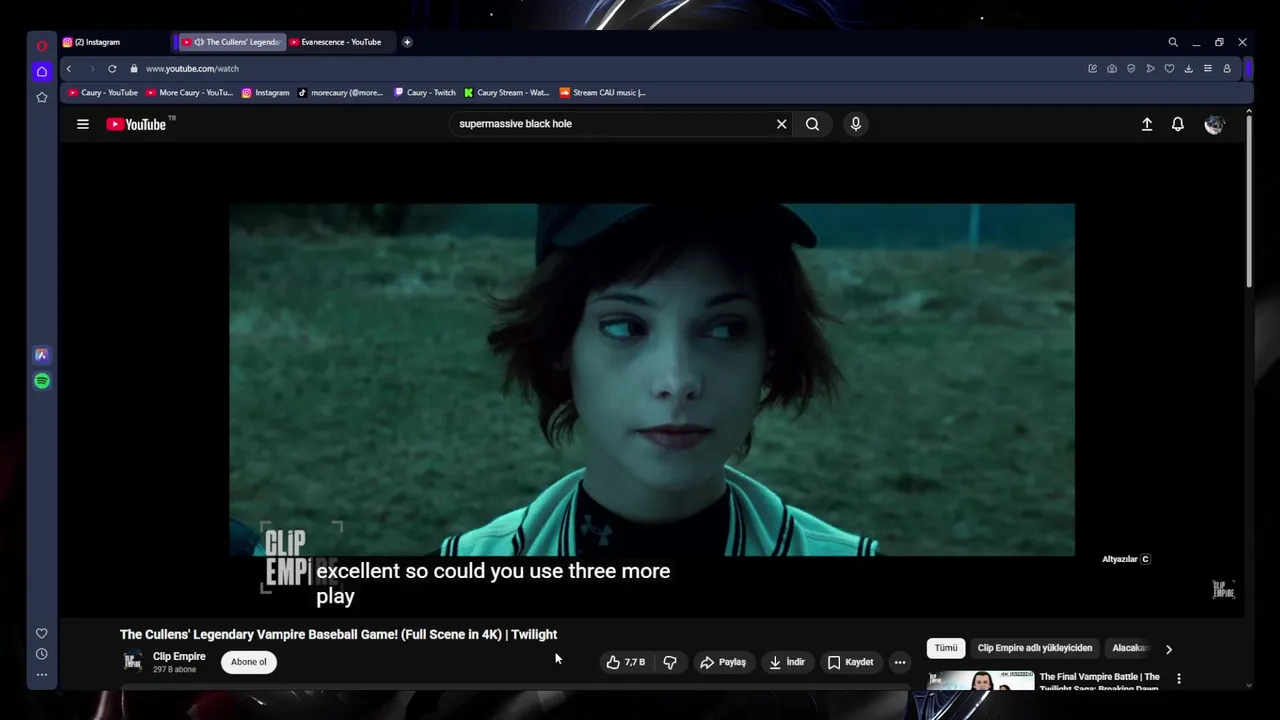Open the Spotify sidebar player
Image resolution: width=1280 pixels, height=720 pixels.
41,381
